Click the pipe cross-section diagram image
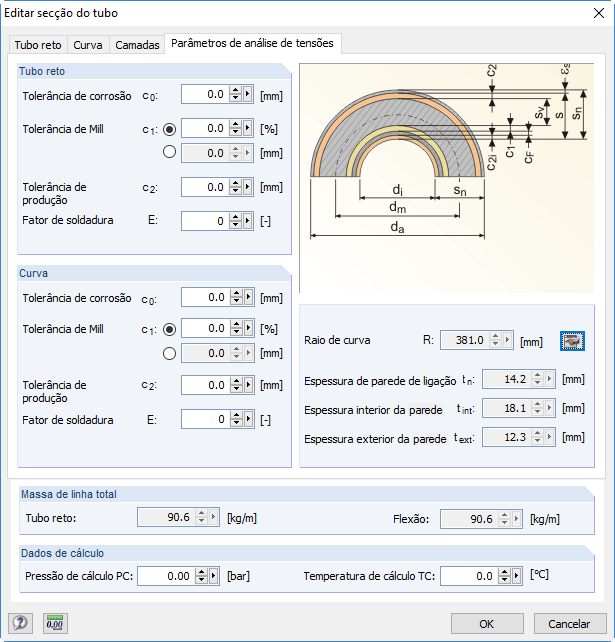Image resolution: width=615 pixels, height=642 pixels. point(447,178)
